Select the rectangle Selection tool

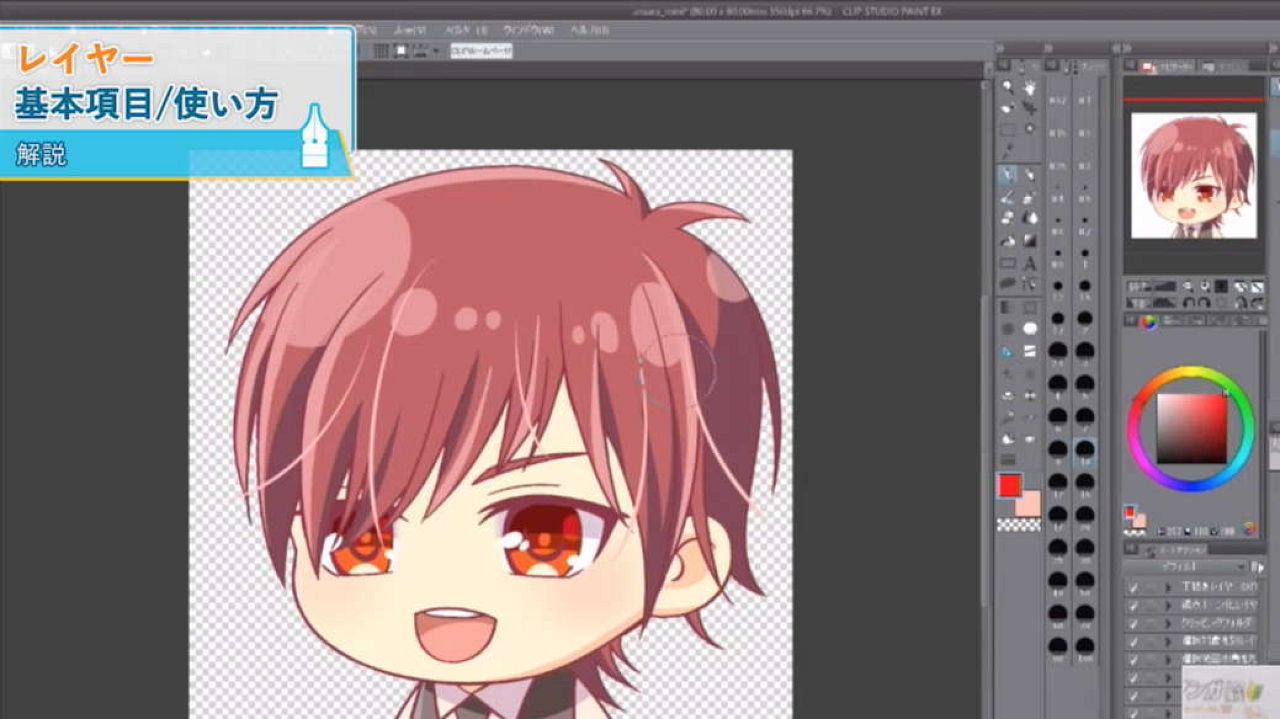(1008, 129)
